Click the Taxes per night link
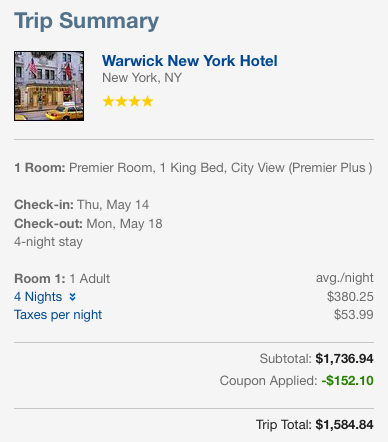 (58, 315)
